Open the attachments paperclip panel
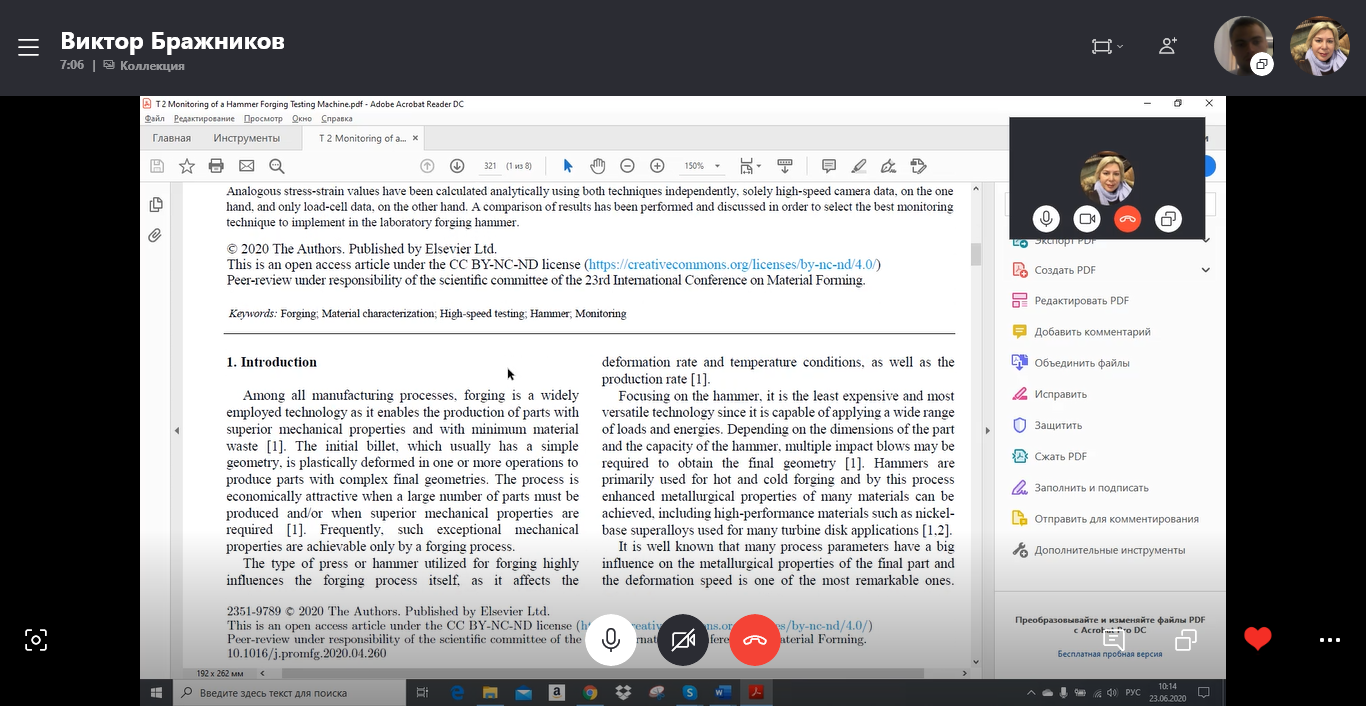Screen dimensions: 1366x706 click(155, 236)
